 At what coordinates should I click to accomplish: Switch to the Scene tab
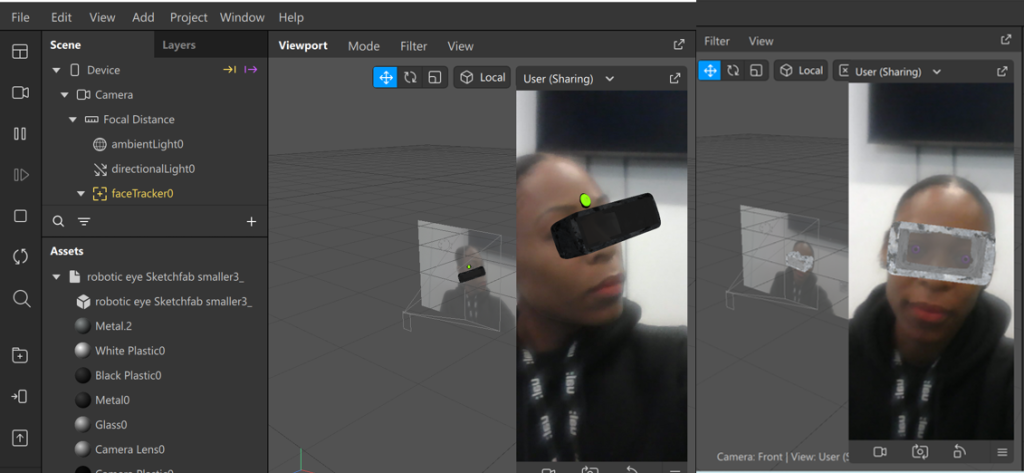pyautogui.click(x=65, y=45)
